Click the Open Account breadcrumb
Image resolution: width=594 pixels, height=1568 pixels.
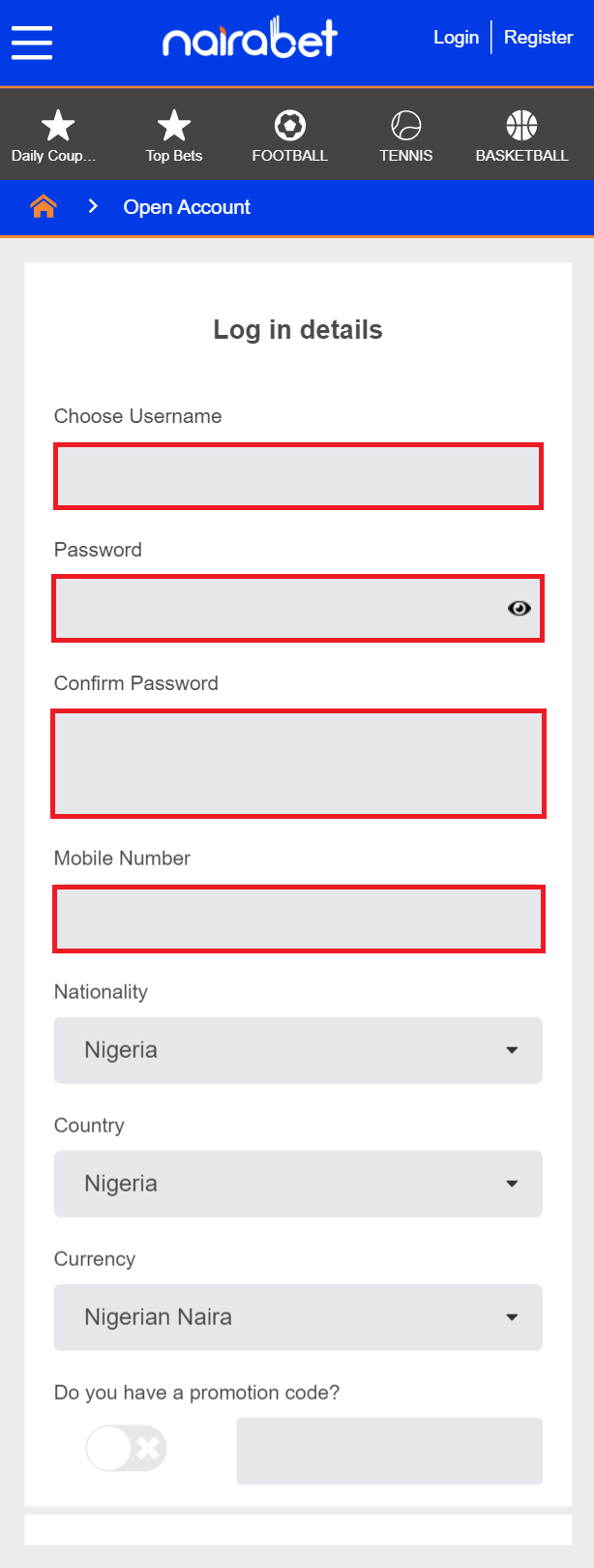click(187, 207)
